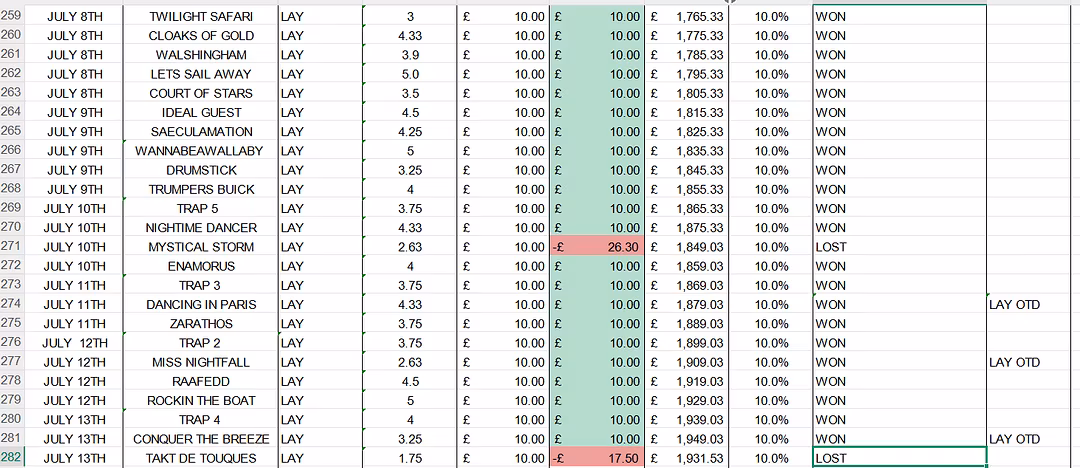The image size is (1080, 468).
Task: Click LAY OTD note in MISS NIGHTFALL row
Action: click(1014, 362)
